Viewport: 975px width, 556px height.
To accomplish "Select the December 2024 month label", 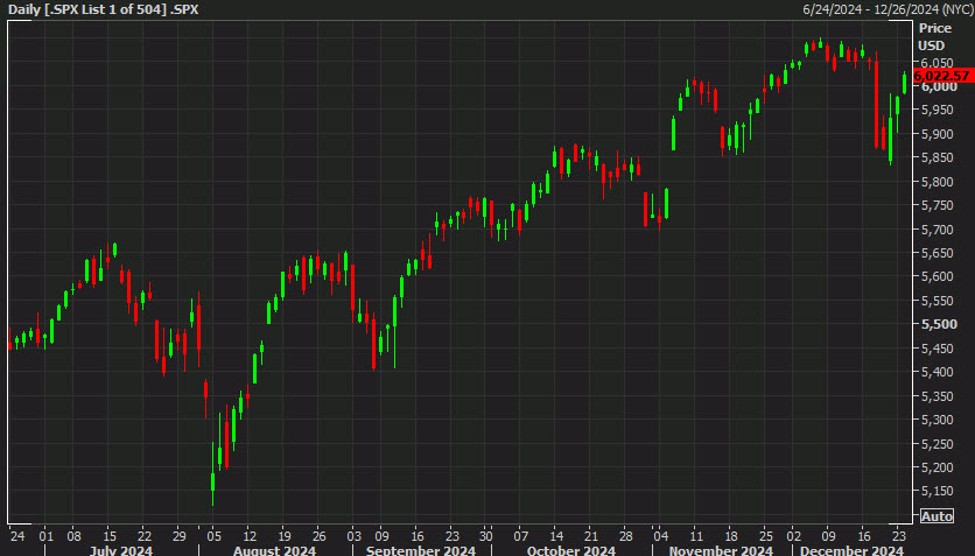I will point(849,549).
